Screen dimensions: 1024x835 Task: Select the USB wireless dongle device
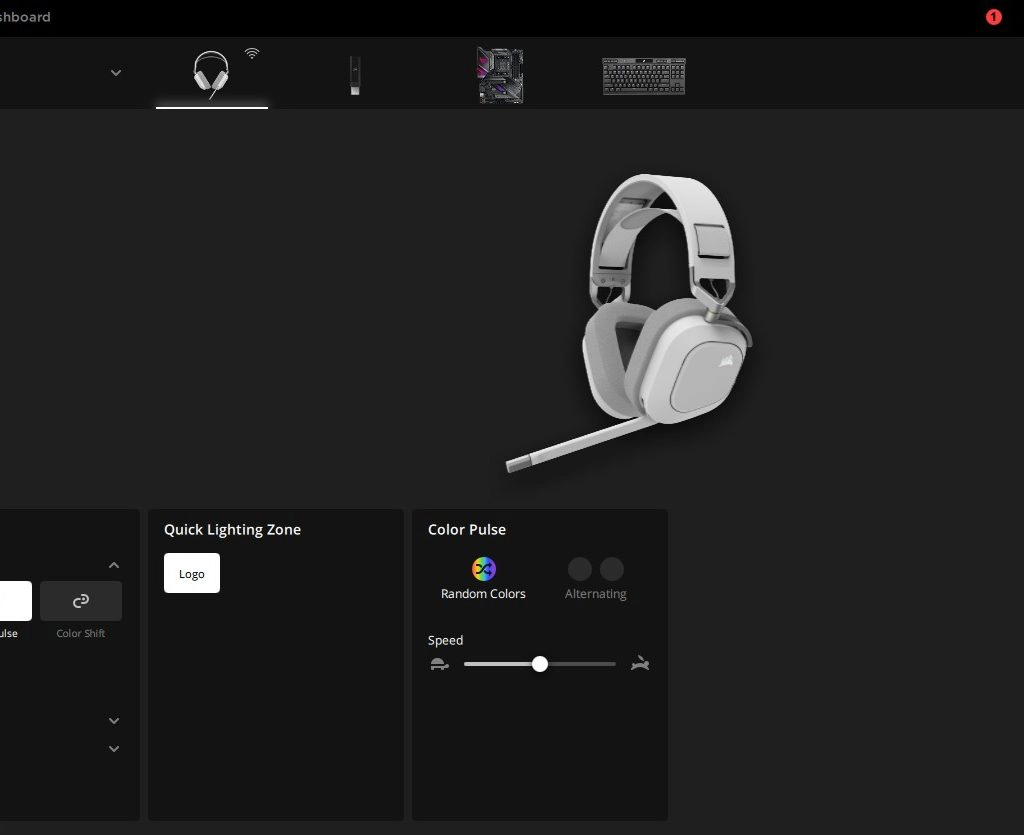tap(354, 76)
